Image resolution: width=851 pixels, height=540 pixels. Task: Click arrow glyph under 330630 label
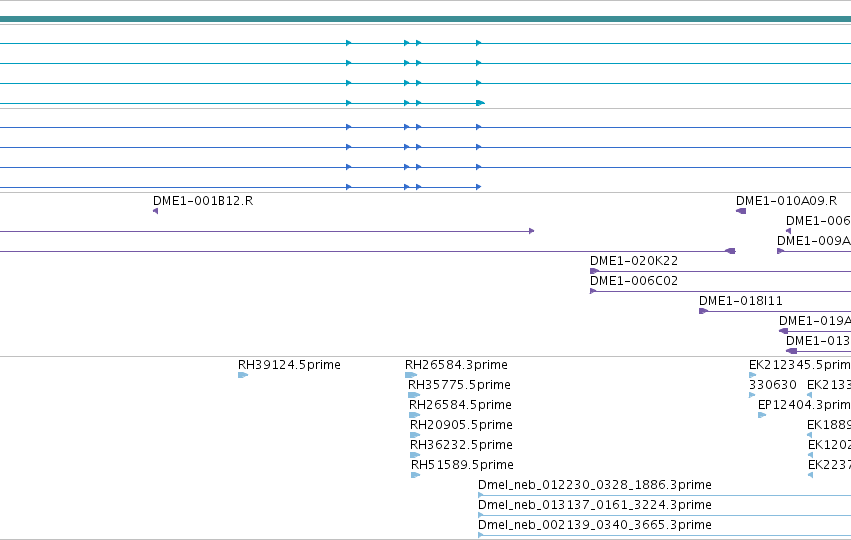(752, 395)
